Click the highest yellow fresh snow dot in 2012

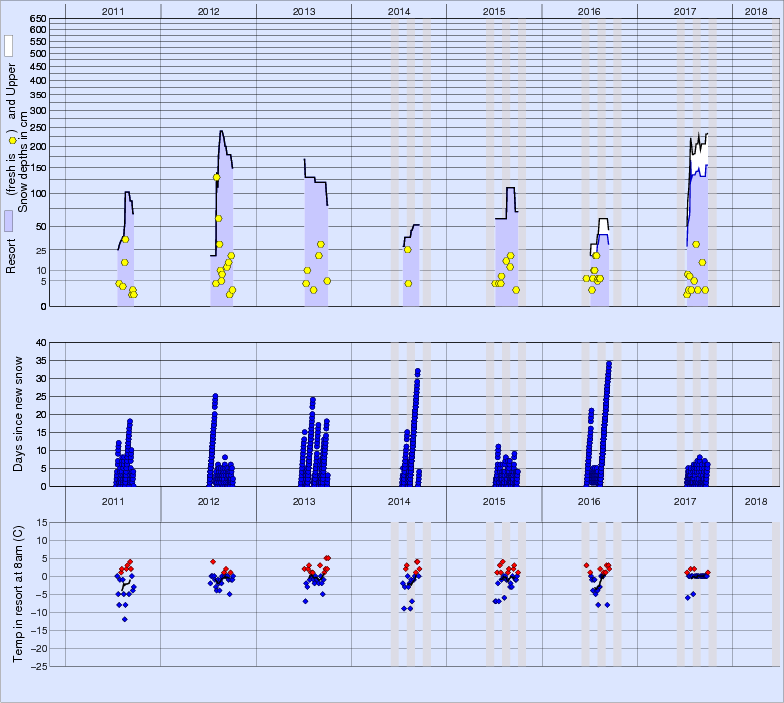[x=216, y=177]
